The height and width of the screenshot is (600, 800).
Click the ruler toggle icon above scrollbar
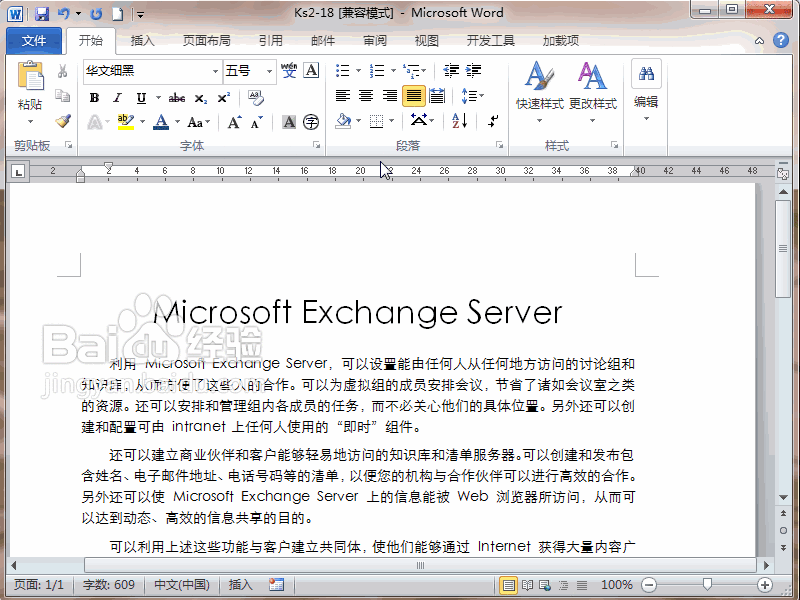coord(783,172)
